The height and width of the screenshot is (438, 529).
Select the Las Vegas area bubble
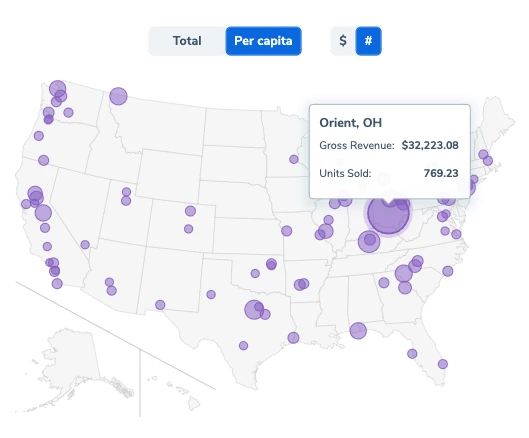click(85, 244)
